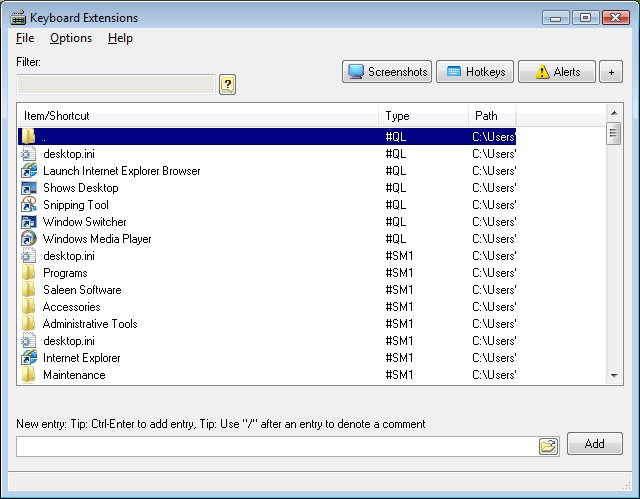Open the File menu

coord(25,38)
